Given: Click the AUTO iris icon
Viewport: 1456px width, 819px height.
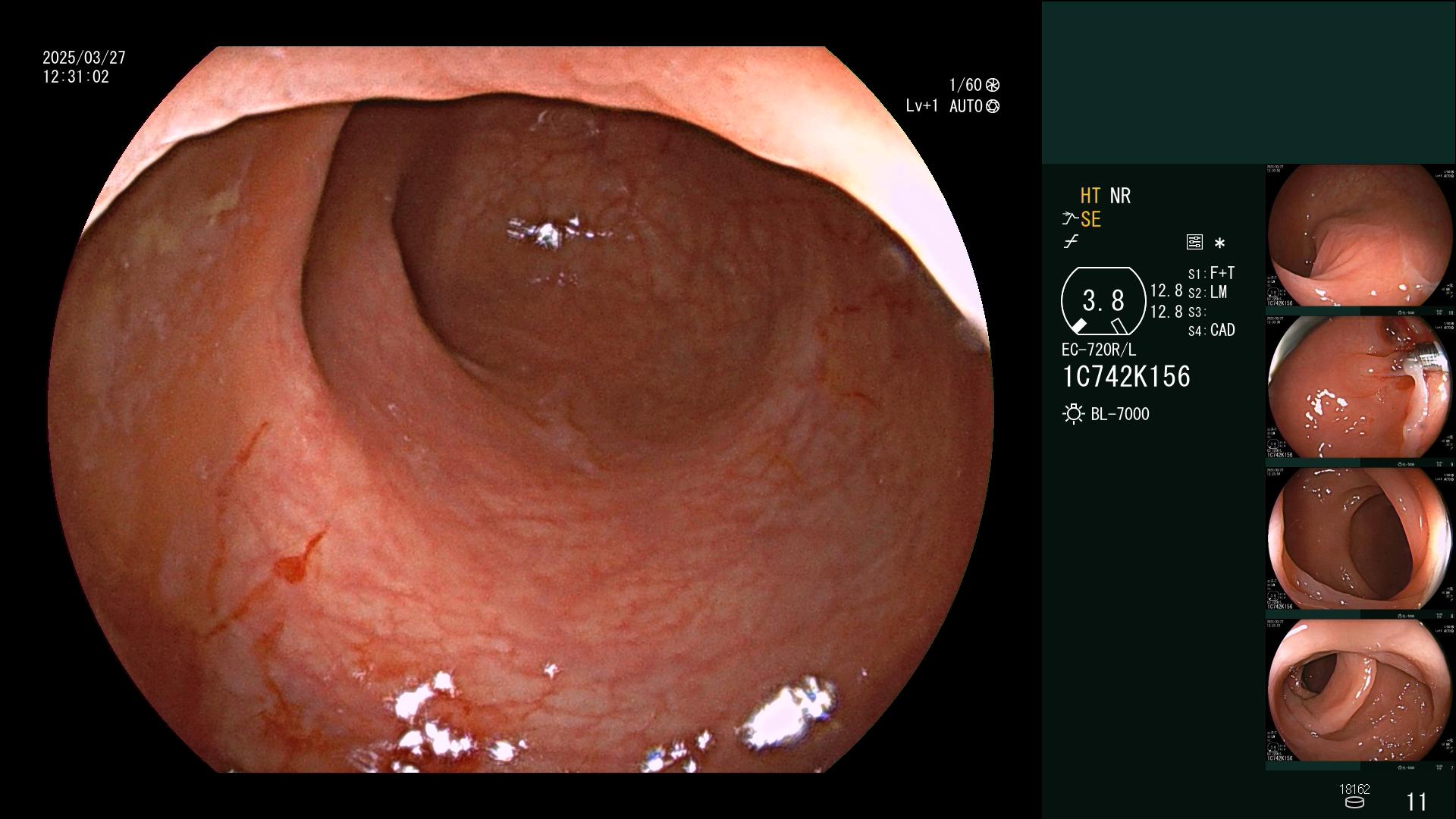Looking at the screenshot, I should [x=993, y=106].
